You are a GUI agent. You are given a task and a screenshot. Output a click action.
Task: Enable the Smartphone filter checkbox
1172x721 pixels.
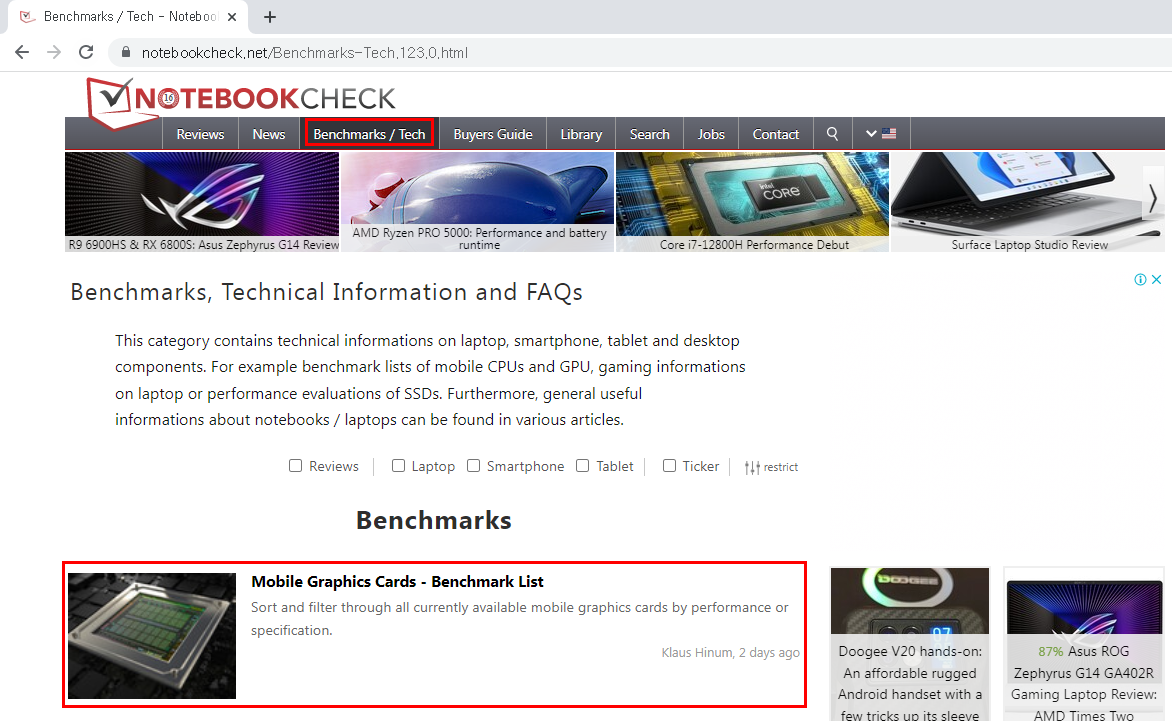click(x=473, y=465)
